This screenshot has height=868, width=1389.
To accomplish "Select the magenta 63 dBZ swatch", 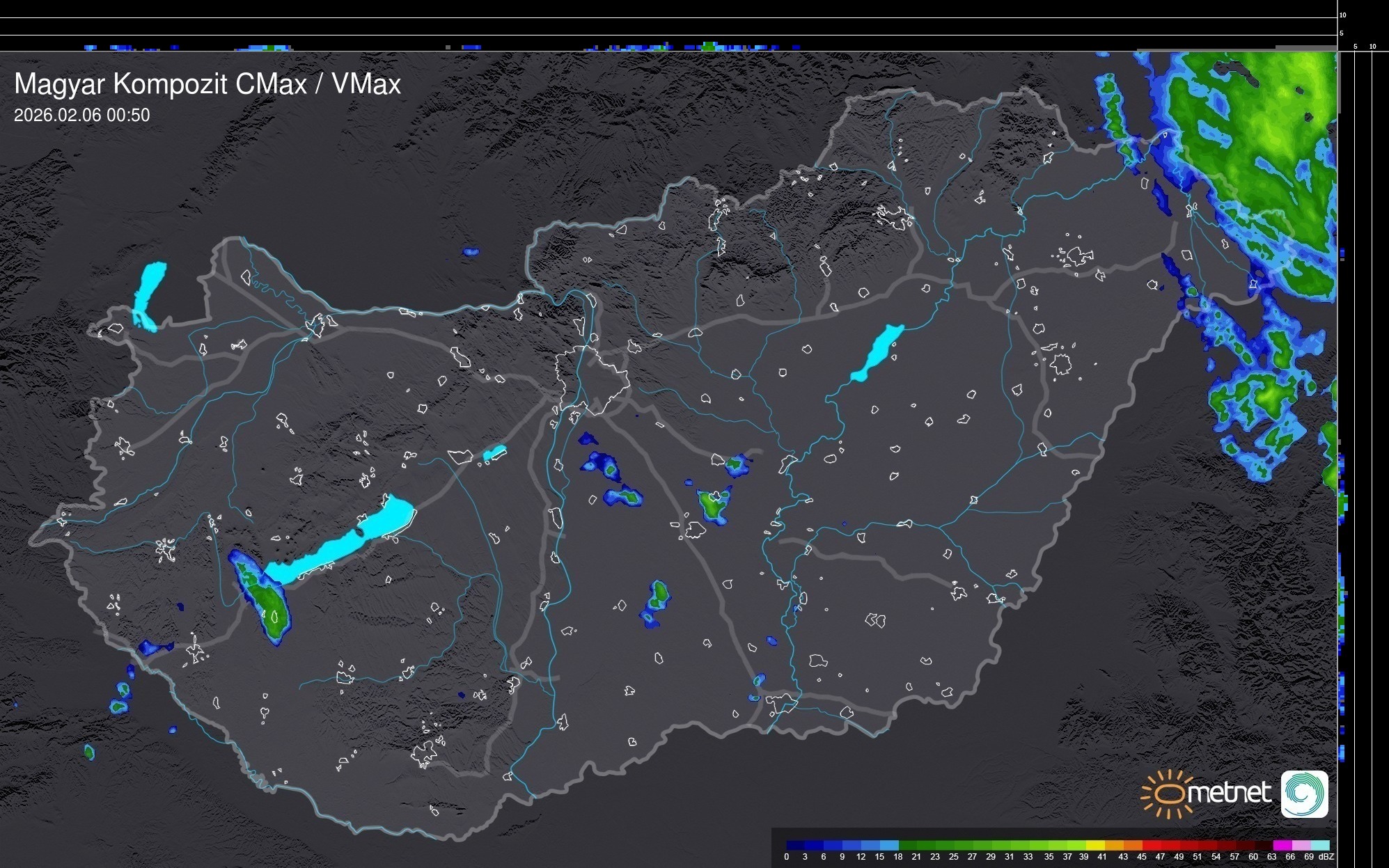I will click(x=1282, y=845).
